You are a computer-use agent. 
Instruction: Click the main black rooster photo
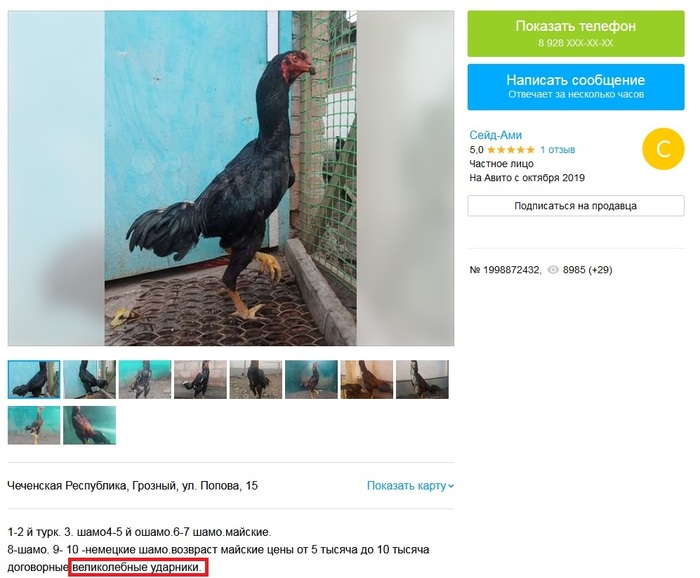231,178
